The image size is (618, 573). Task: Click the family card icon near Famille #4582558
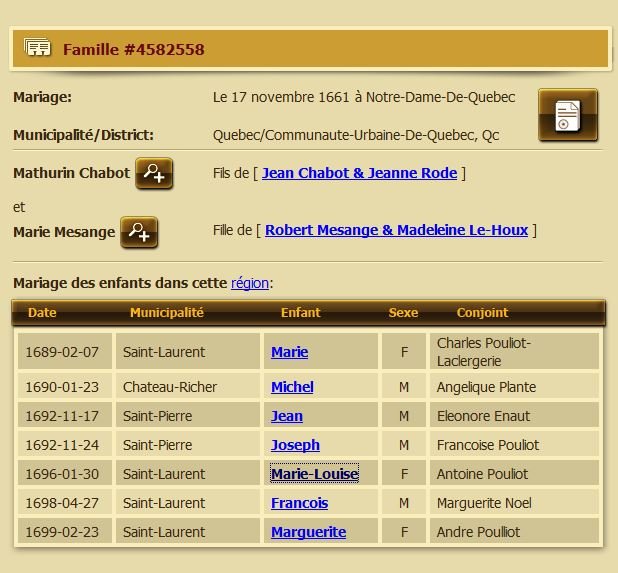(37, 48)
